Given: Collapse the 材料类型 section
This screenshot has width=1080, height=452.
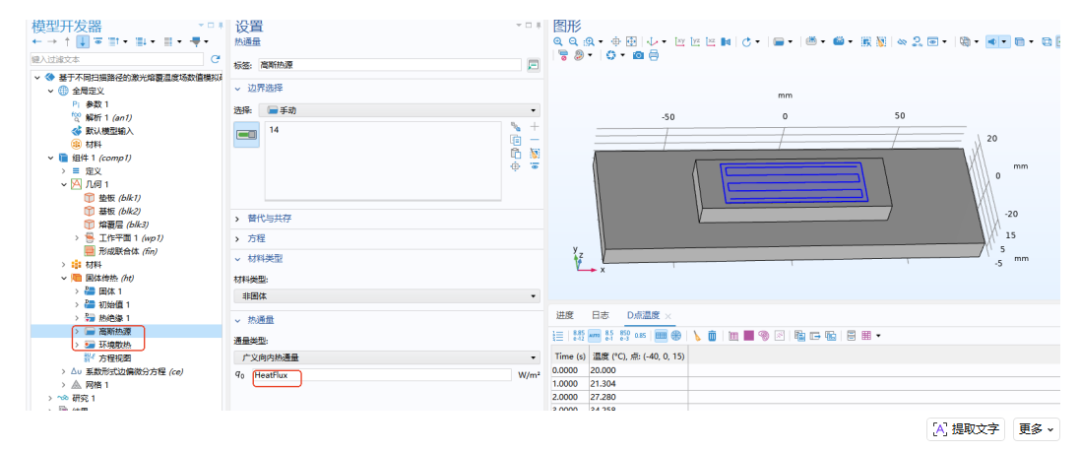Looking at the screenshot, I should (x=239, y=258).
